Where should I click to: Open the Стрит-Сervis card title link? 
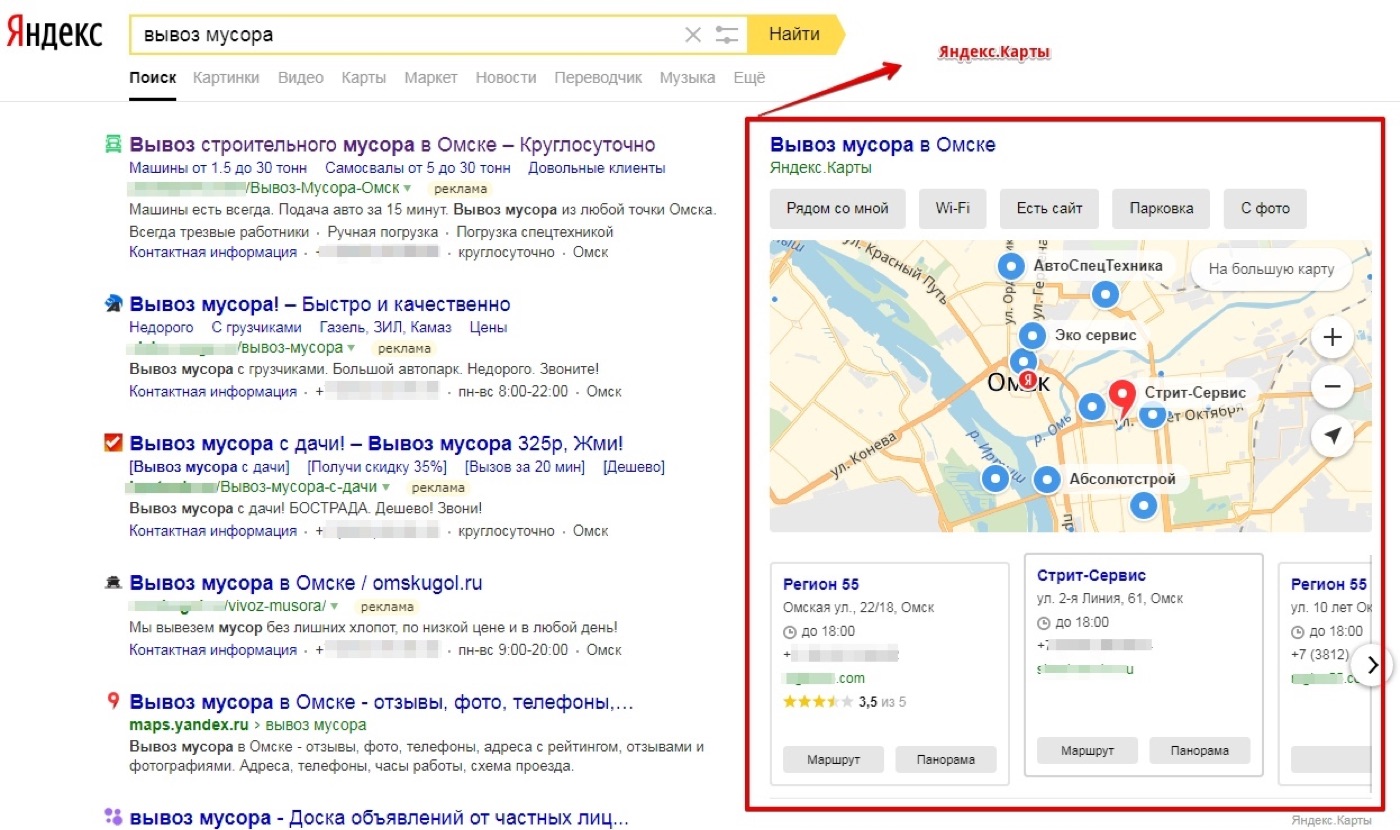click(x=1092, y=575)
